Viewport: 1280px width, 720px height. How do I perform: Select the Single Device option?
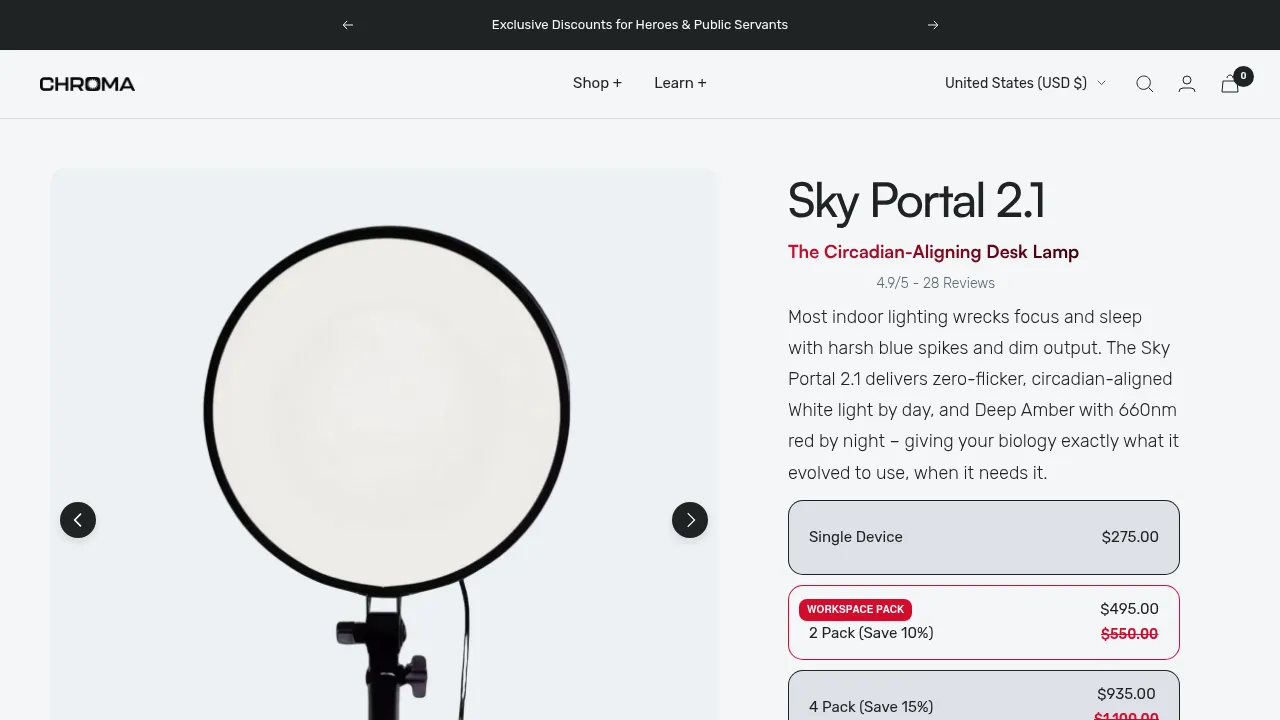click(984, 537)
